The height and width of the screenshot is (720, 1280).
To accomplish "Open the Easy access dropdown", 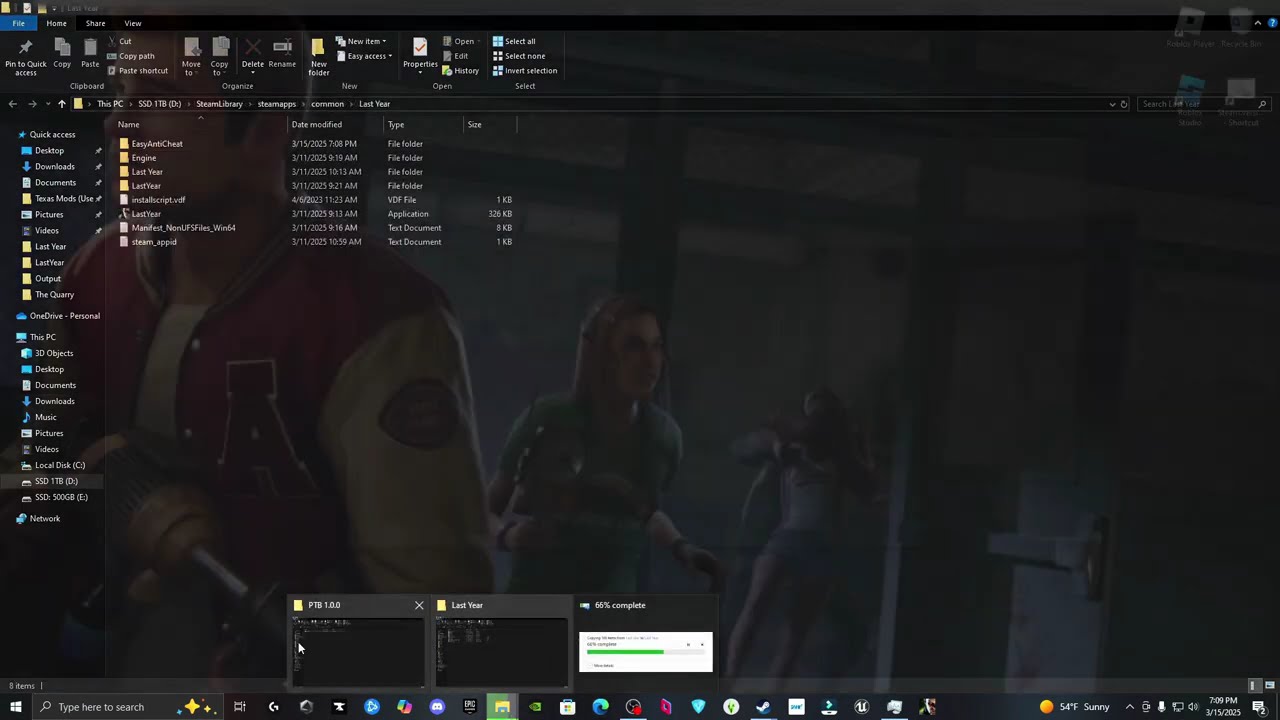I will coord(364,56).
